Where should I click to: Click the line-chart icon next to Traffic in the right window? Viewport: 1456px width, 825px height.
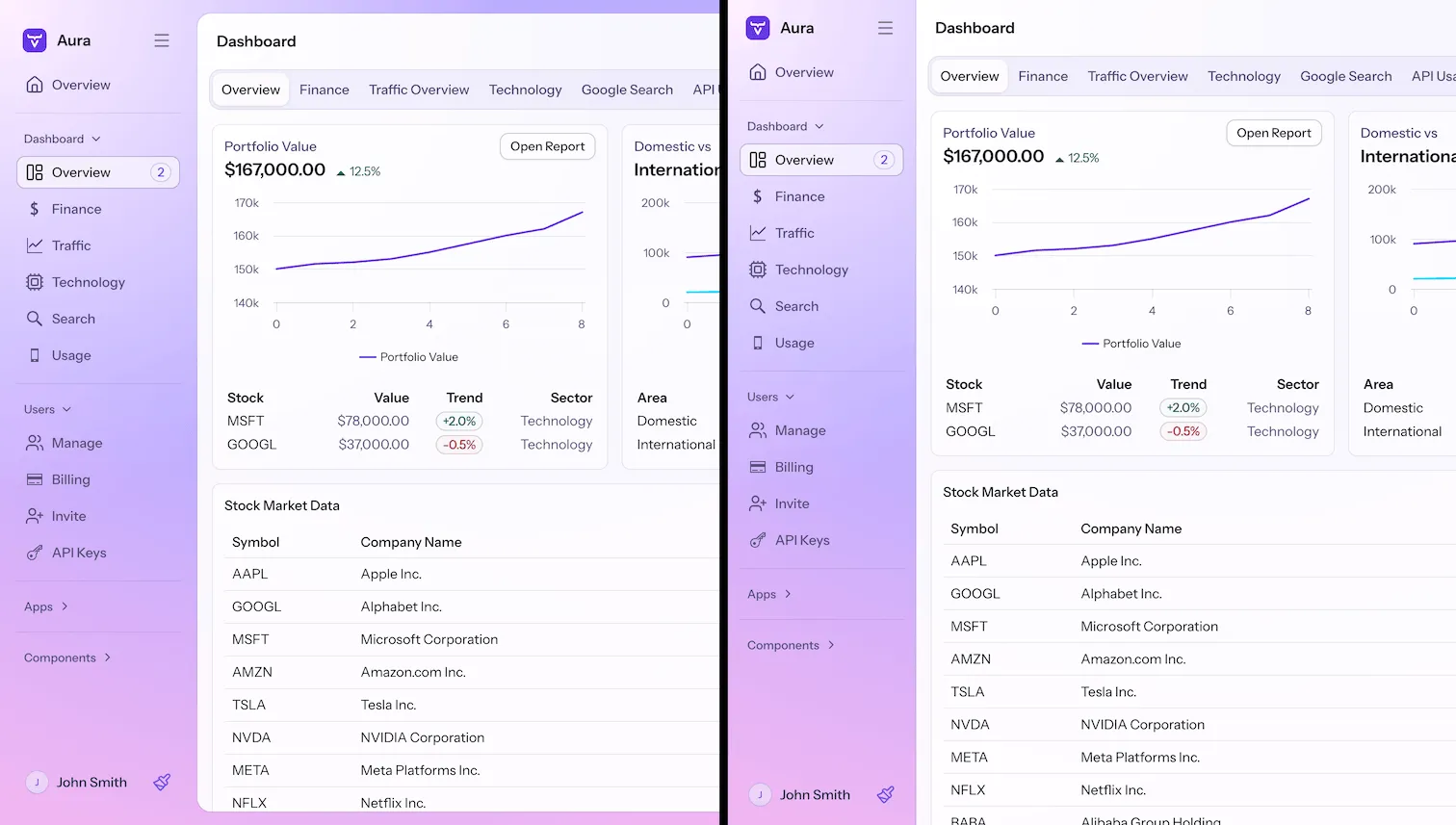point(758,233)
